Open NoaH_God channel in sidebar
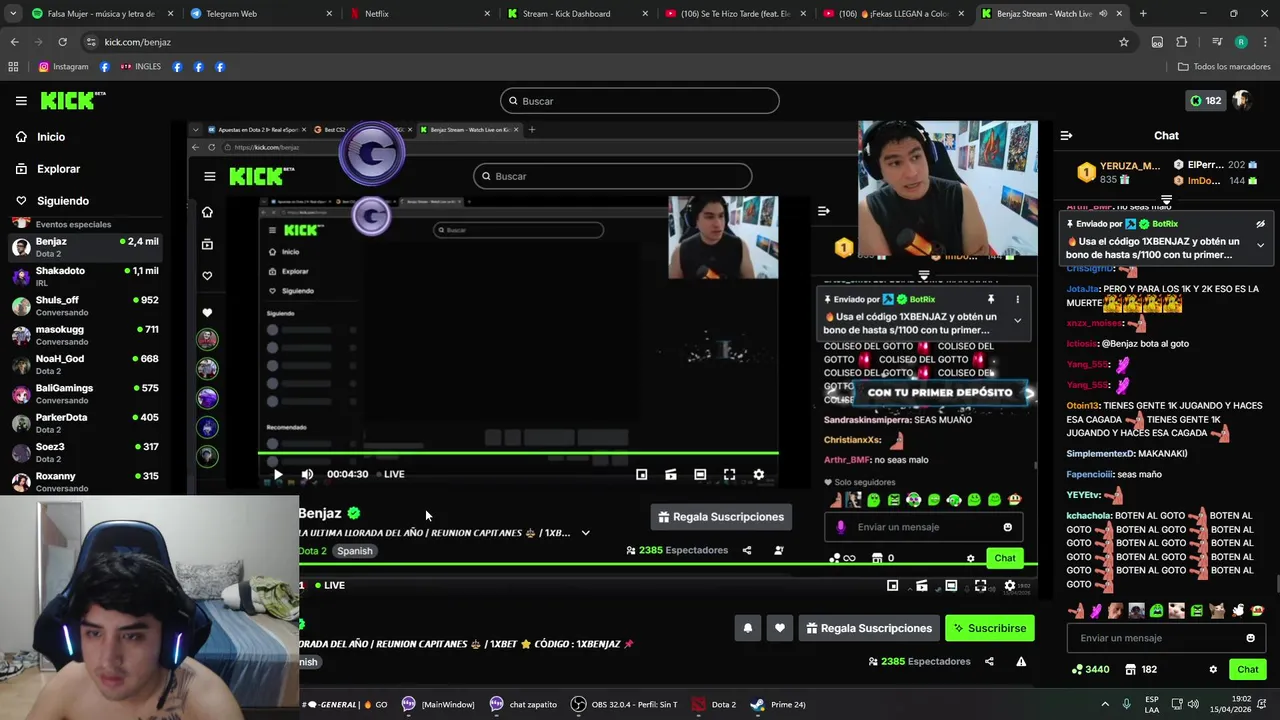This screenshot has height=720, width=1280. [85, 364]
